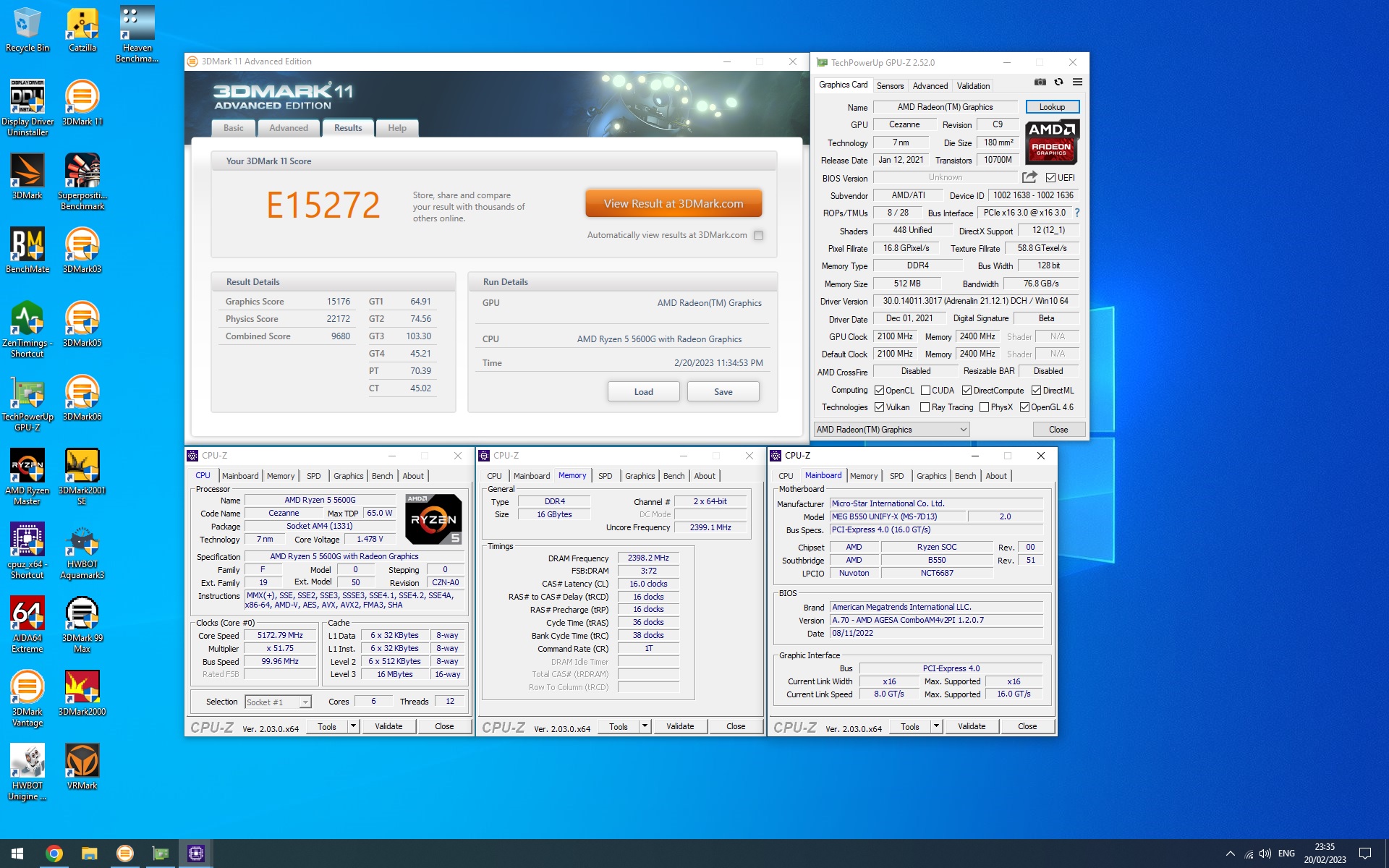Open VRMark desktop icon
The image size is (1389, 868).
click(x=82, y=767)
